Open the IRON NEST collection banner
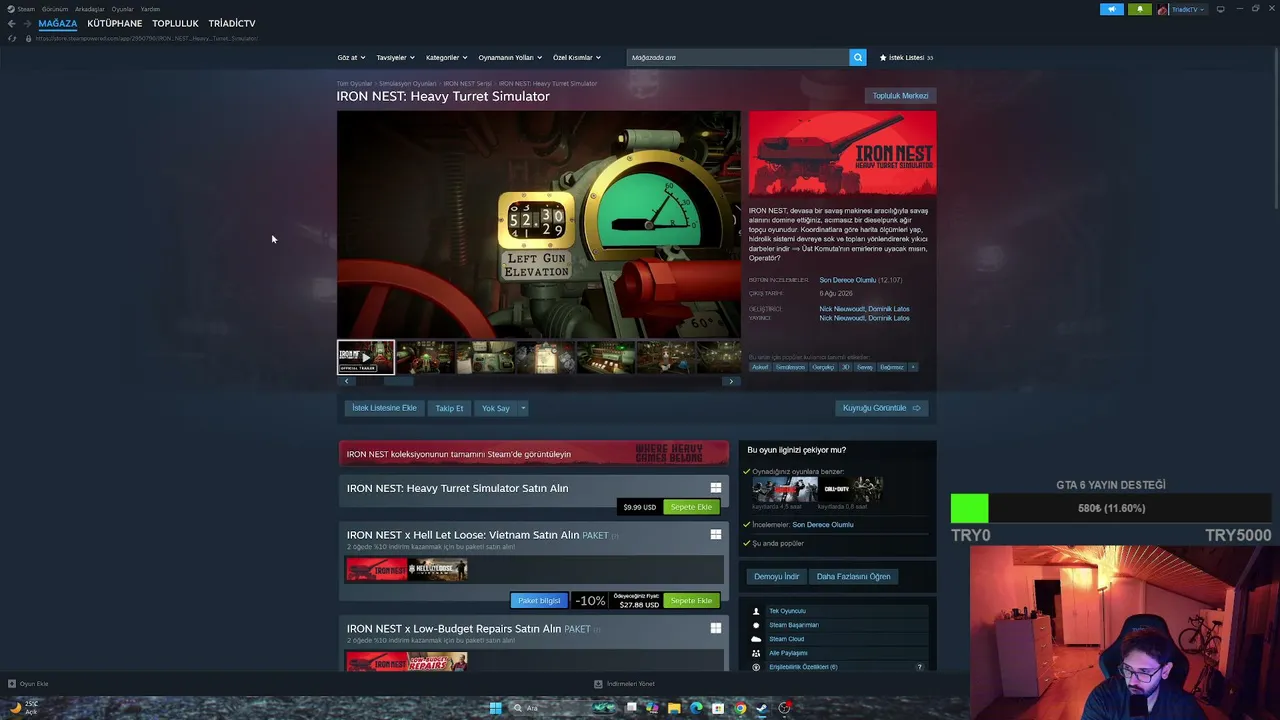Viewport: 1280px width, 720px height. click(534, 454)
